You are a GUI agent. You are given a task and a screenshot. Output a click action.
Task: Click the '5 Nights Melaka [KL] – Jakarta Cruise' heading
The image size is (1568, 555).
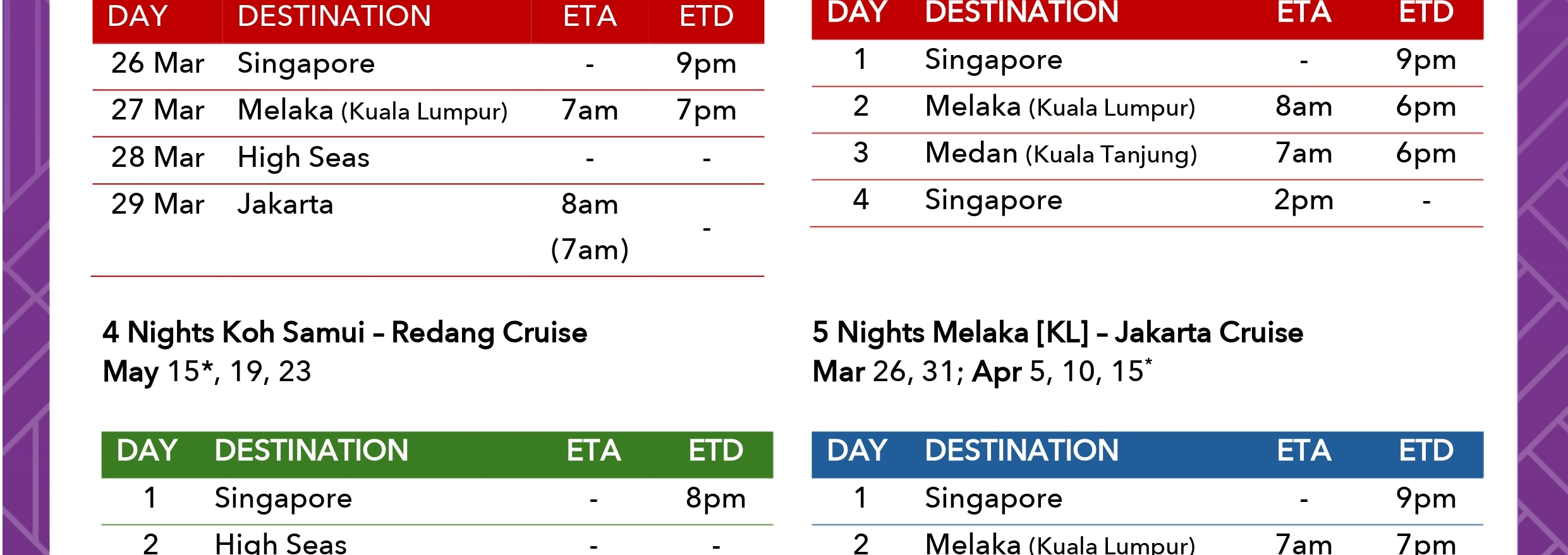[x=1058, y=332]
